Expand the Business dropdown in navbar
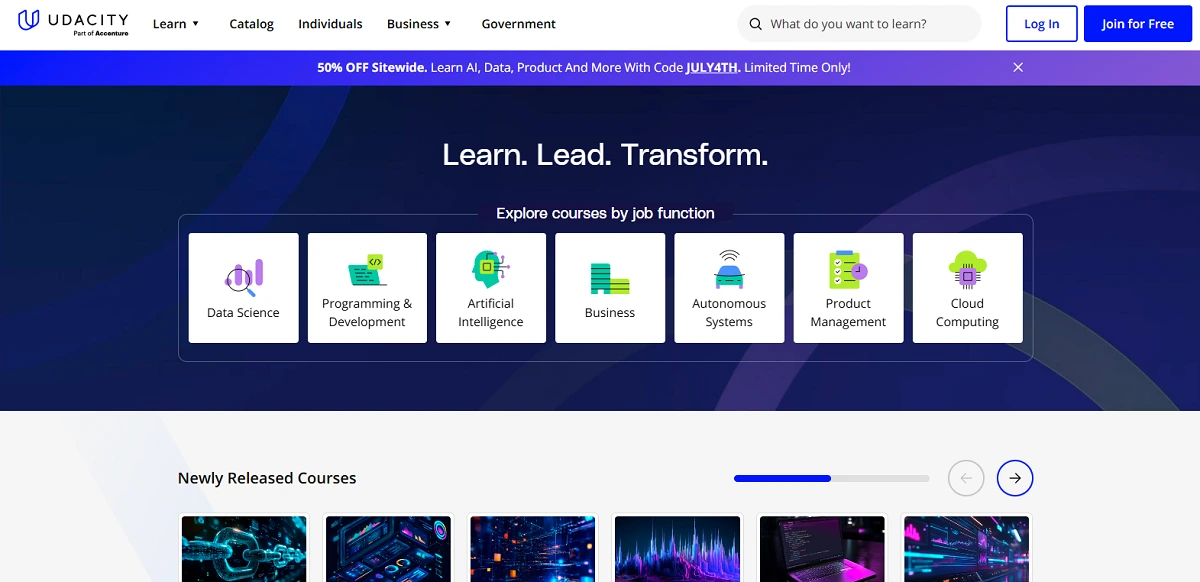The image size is (1200, 582). 419,24
